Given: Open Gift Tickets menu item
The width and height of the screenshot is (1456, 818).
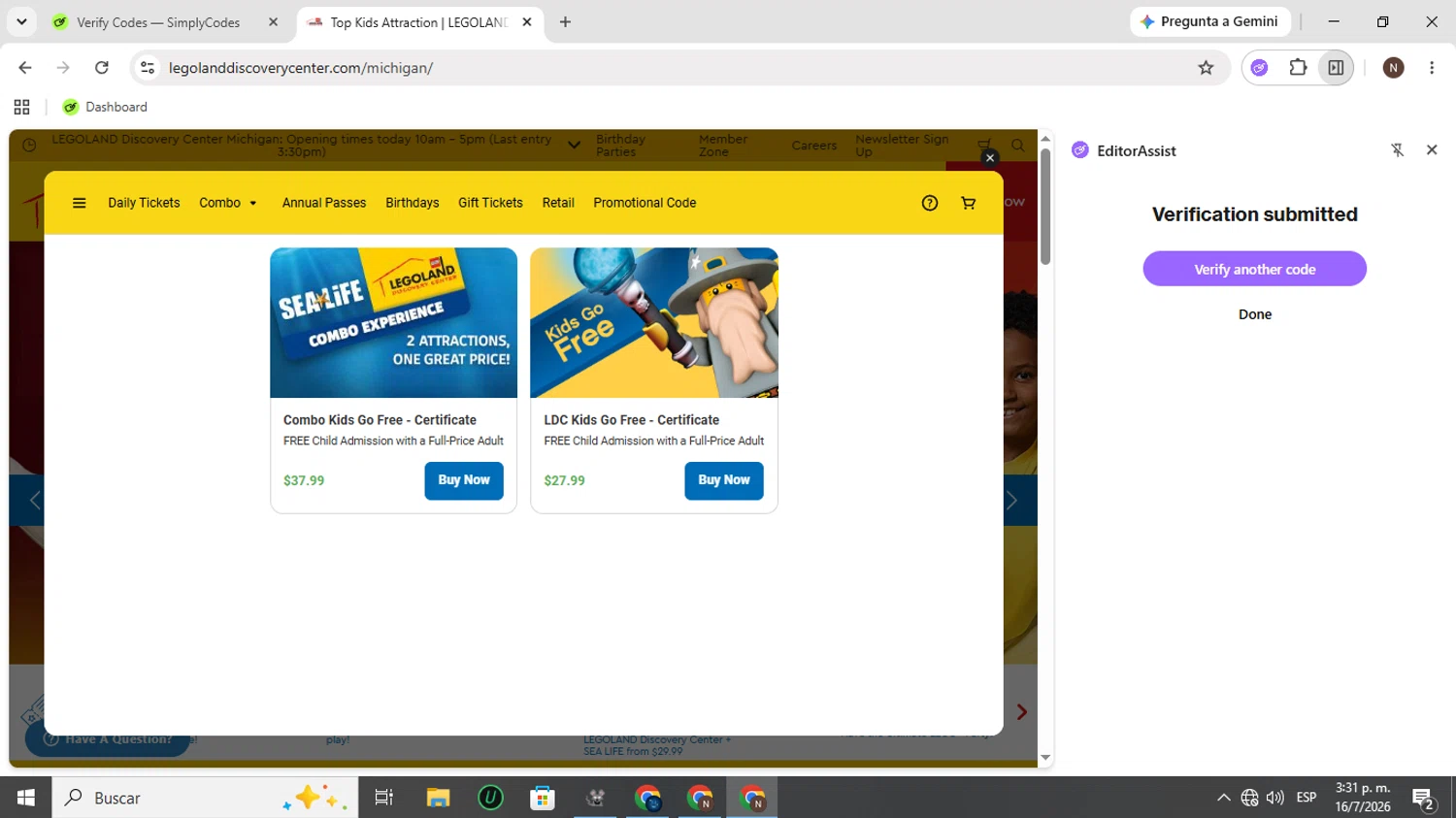Looking at the screenshot, I should 490,203.
